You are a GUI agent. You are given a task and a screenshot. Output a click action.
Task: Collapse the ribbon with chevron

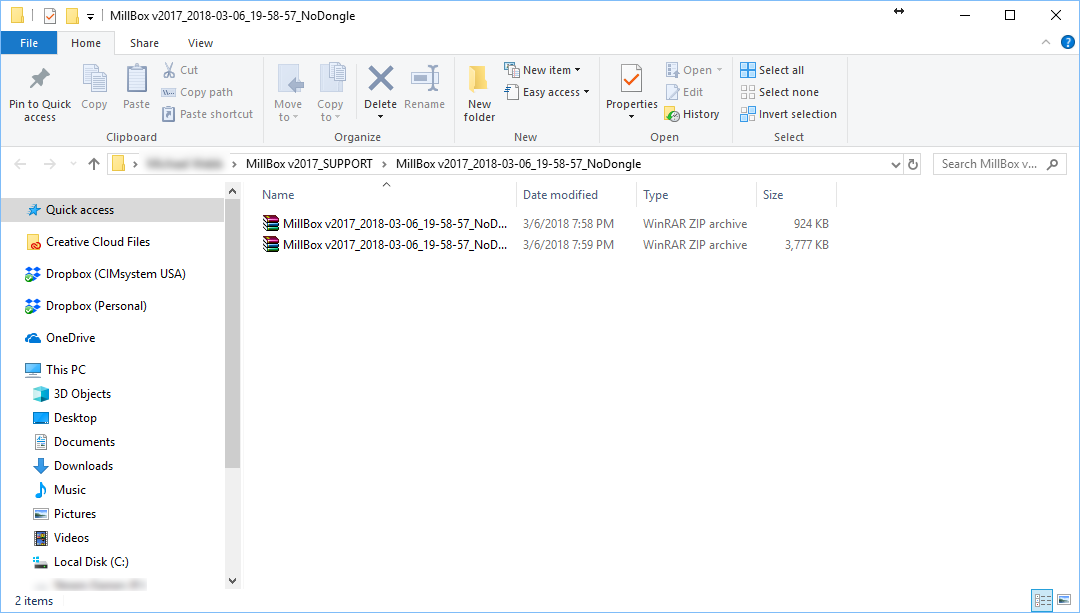(1046, 43)
